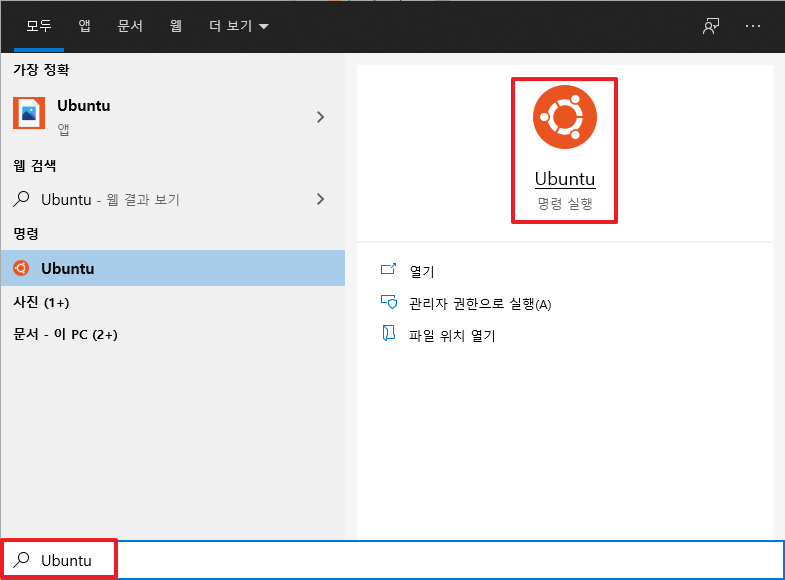
Task: Click the small Ubuntu logo icon
Action: click(21, 268)
